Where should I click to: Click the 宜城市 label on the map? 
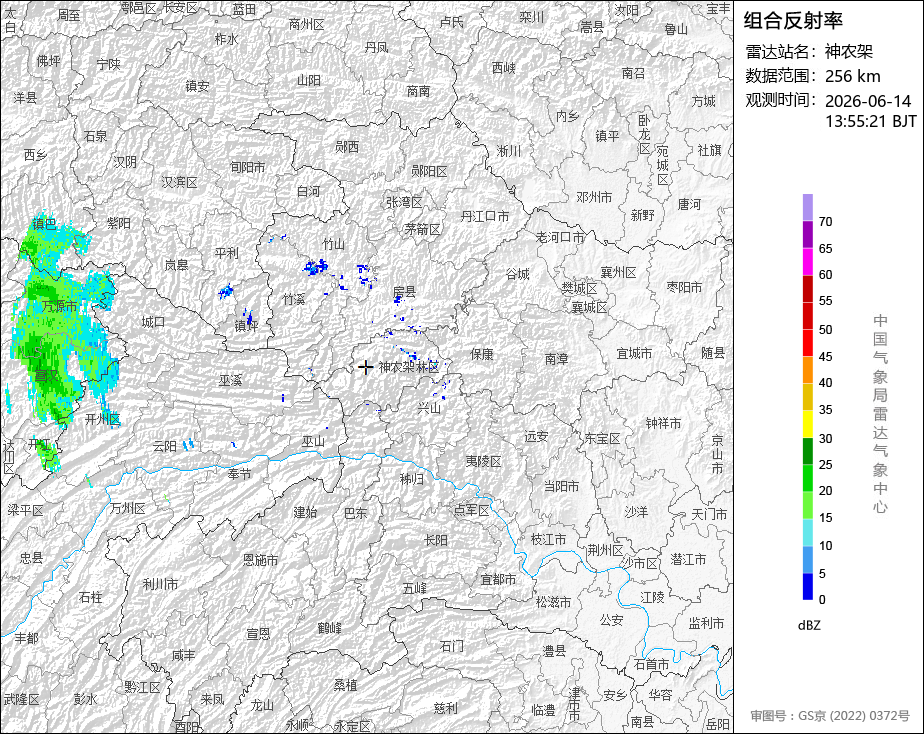[x=635, y=353]
